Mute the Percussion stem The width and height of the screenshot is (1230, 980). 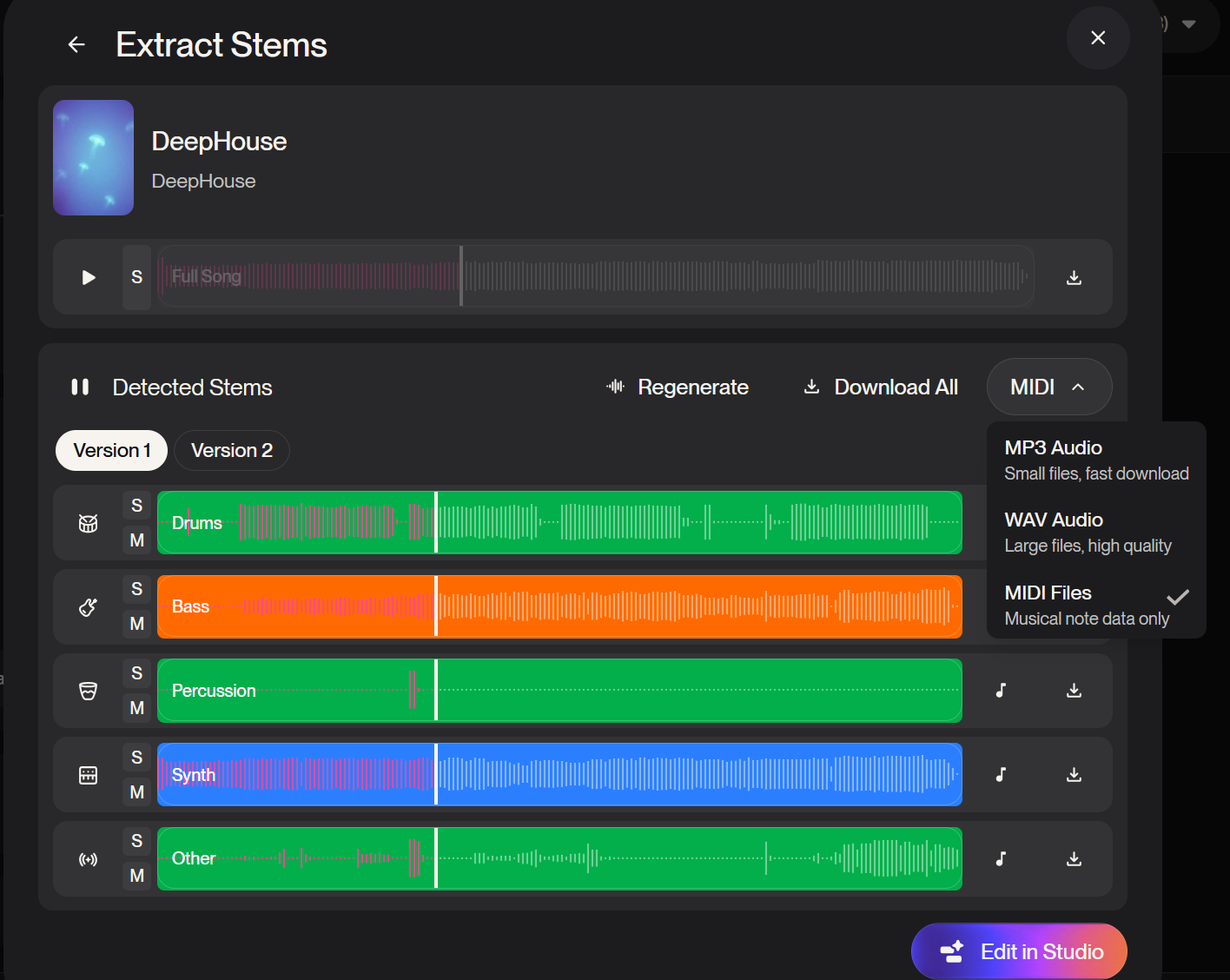(136, 708)
